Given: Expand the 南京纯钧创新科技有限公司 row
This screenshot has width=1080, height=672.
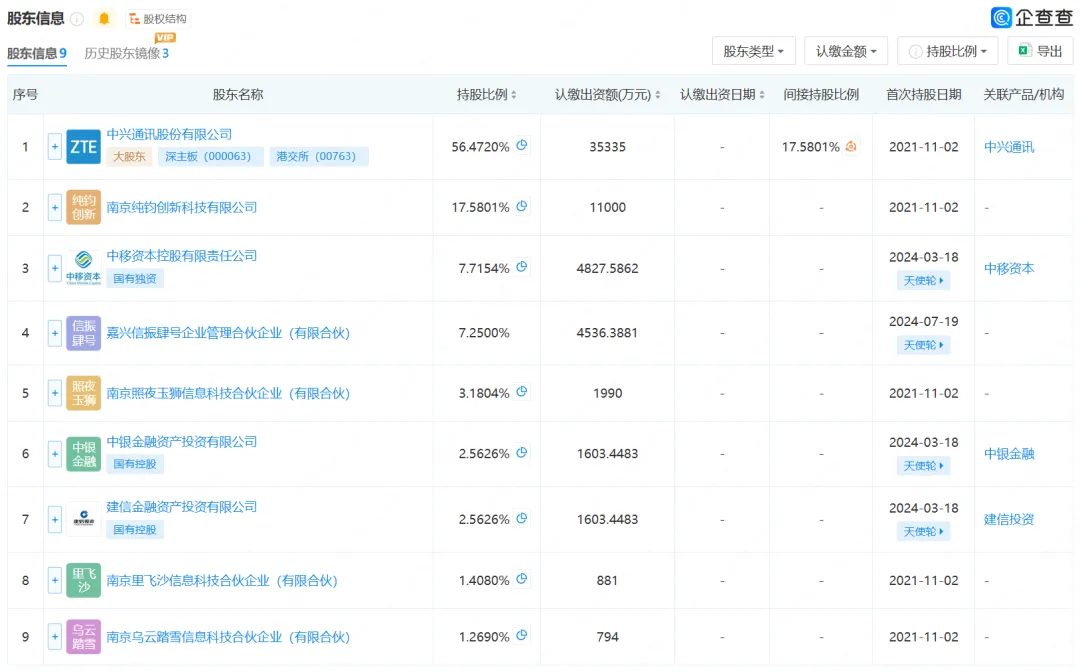Looking at the screenshot, I should point(55,208).
